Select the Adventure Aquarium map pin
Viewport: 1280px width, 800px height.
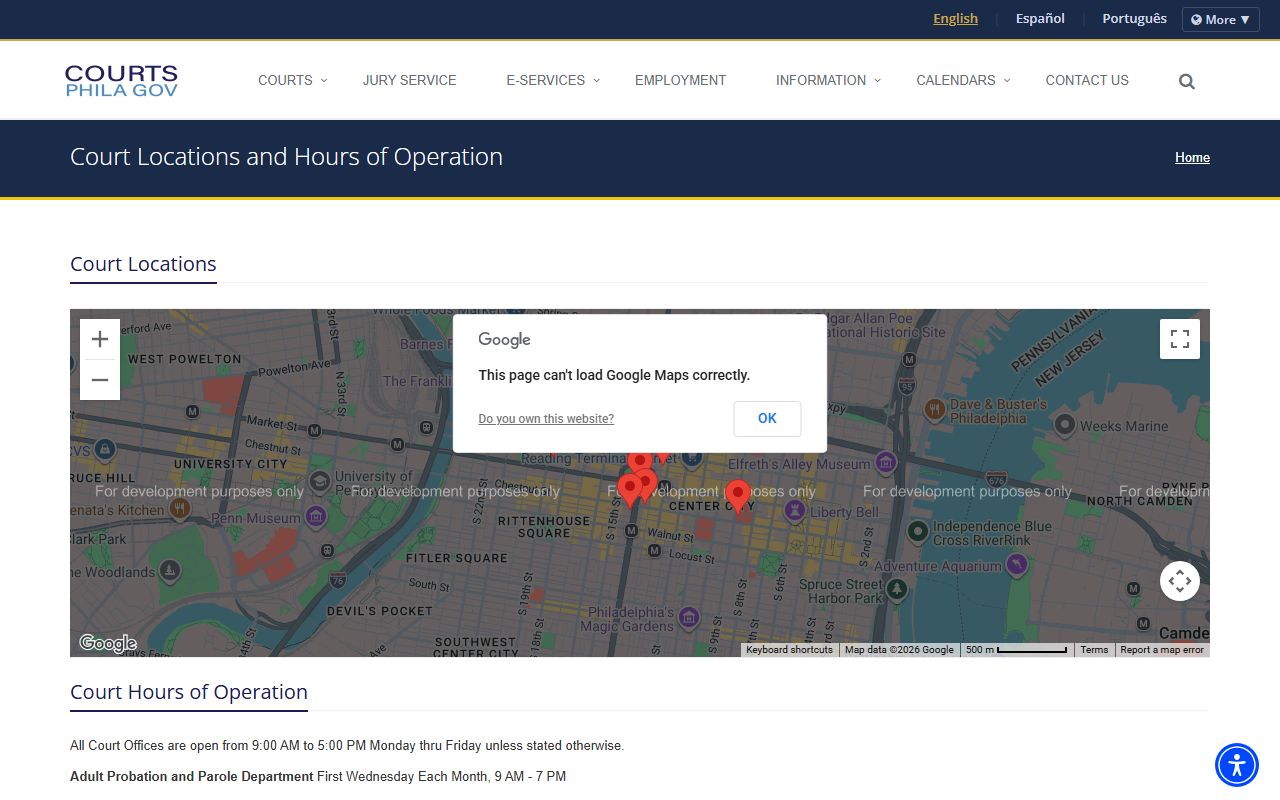1016,565
